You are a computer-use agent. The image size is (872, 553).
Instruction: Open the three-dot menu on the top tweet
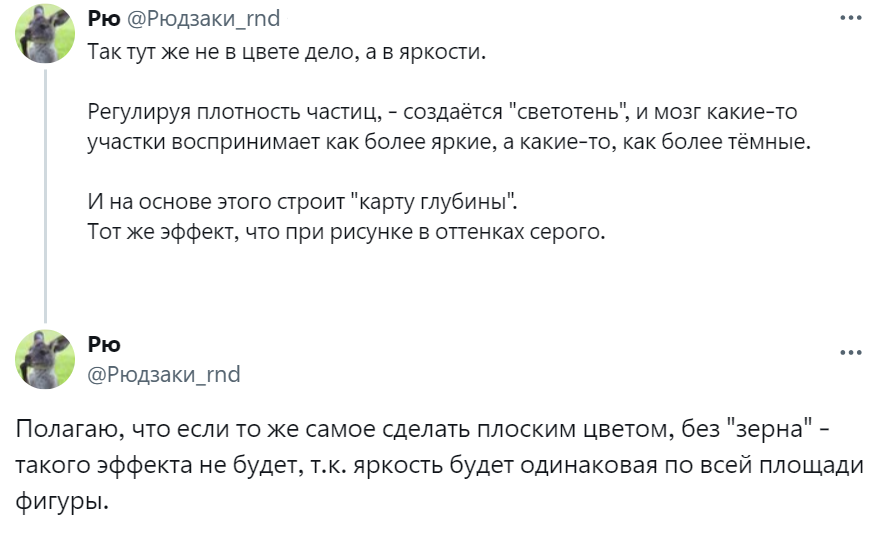click(x=849, y=18)
